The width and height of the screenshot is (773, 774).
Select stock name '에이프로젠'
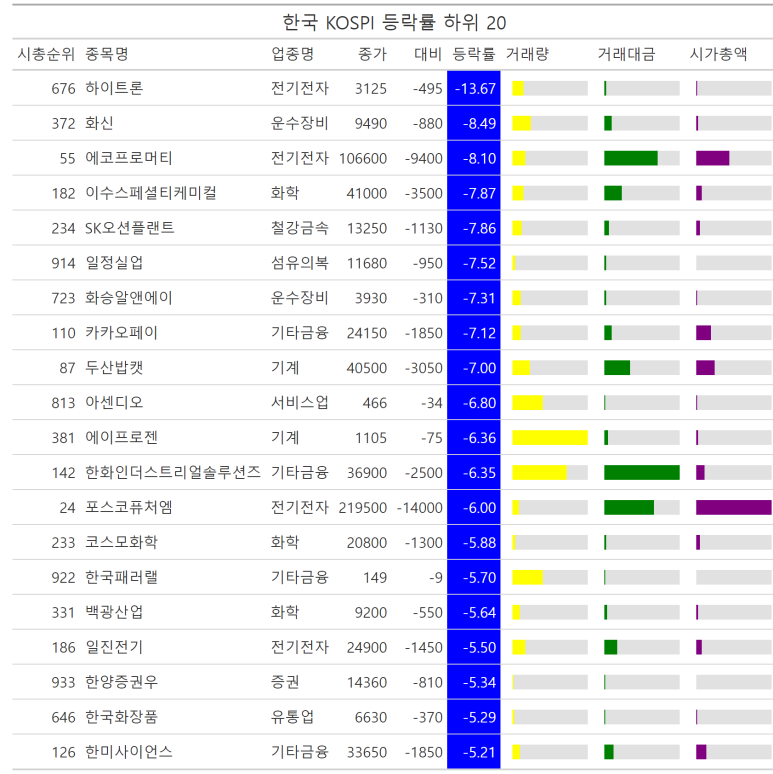(x=121, y=438)
